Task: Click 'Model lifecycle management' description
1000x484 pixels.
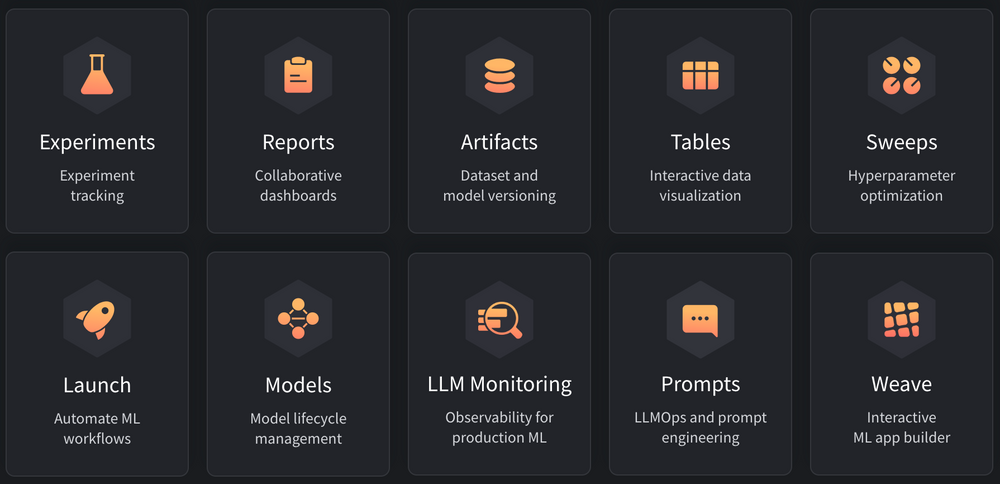Action: (298, 428)
